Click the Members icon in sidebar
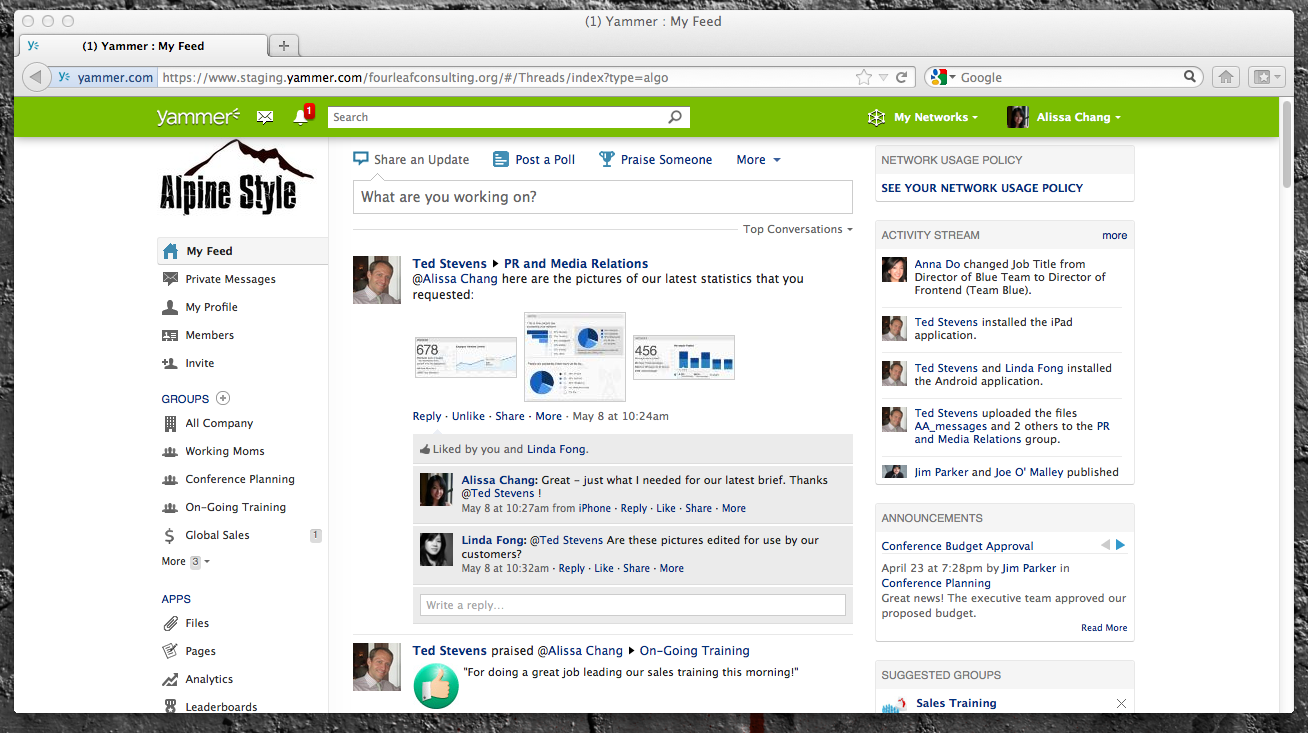Image resolution: width=1308 pixels, height=733 pixels. [170, 335]
